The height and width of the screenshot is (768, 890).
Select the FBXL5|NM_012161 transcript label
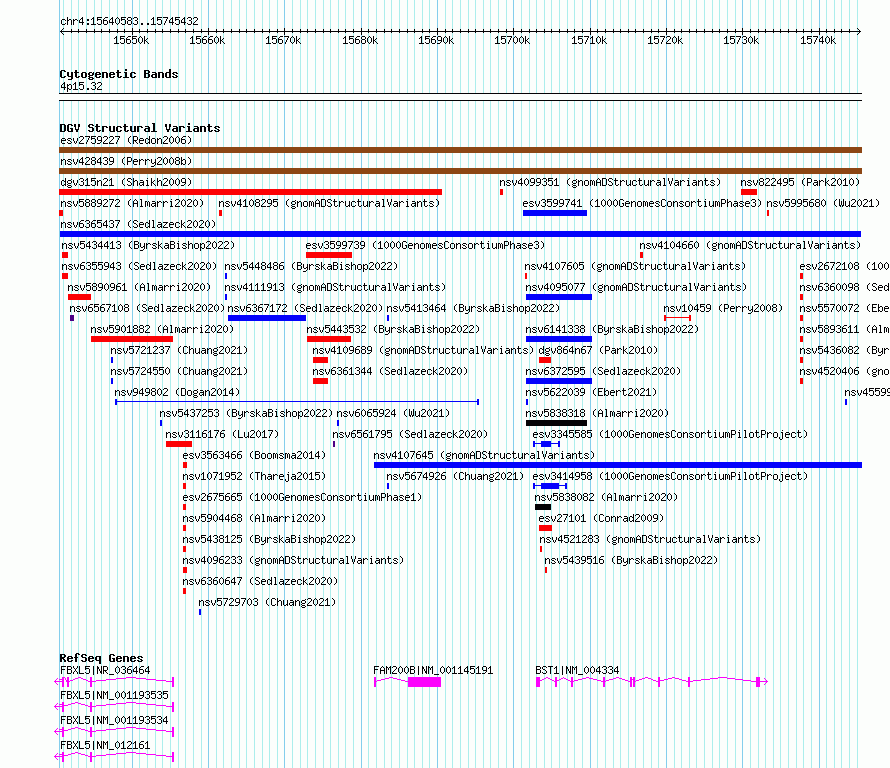click(105, 745)
